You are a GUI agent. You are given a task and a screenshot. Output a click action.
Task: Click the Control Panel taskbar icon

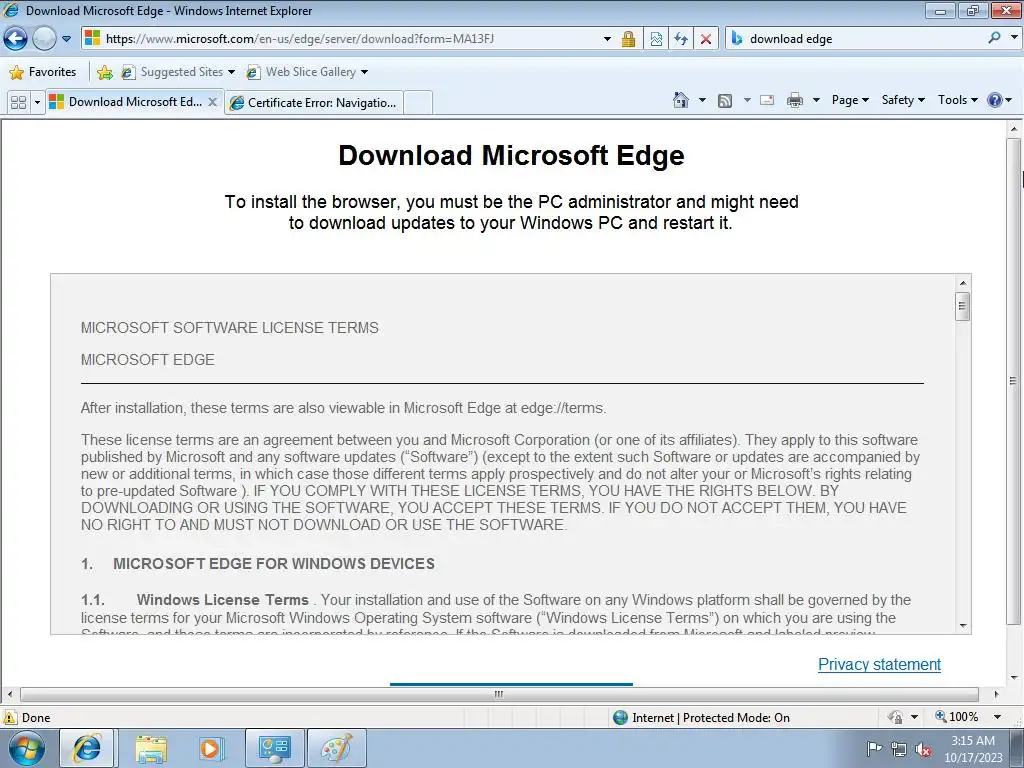(274, 748)
